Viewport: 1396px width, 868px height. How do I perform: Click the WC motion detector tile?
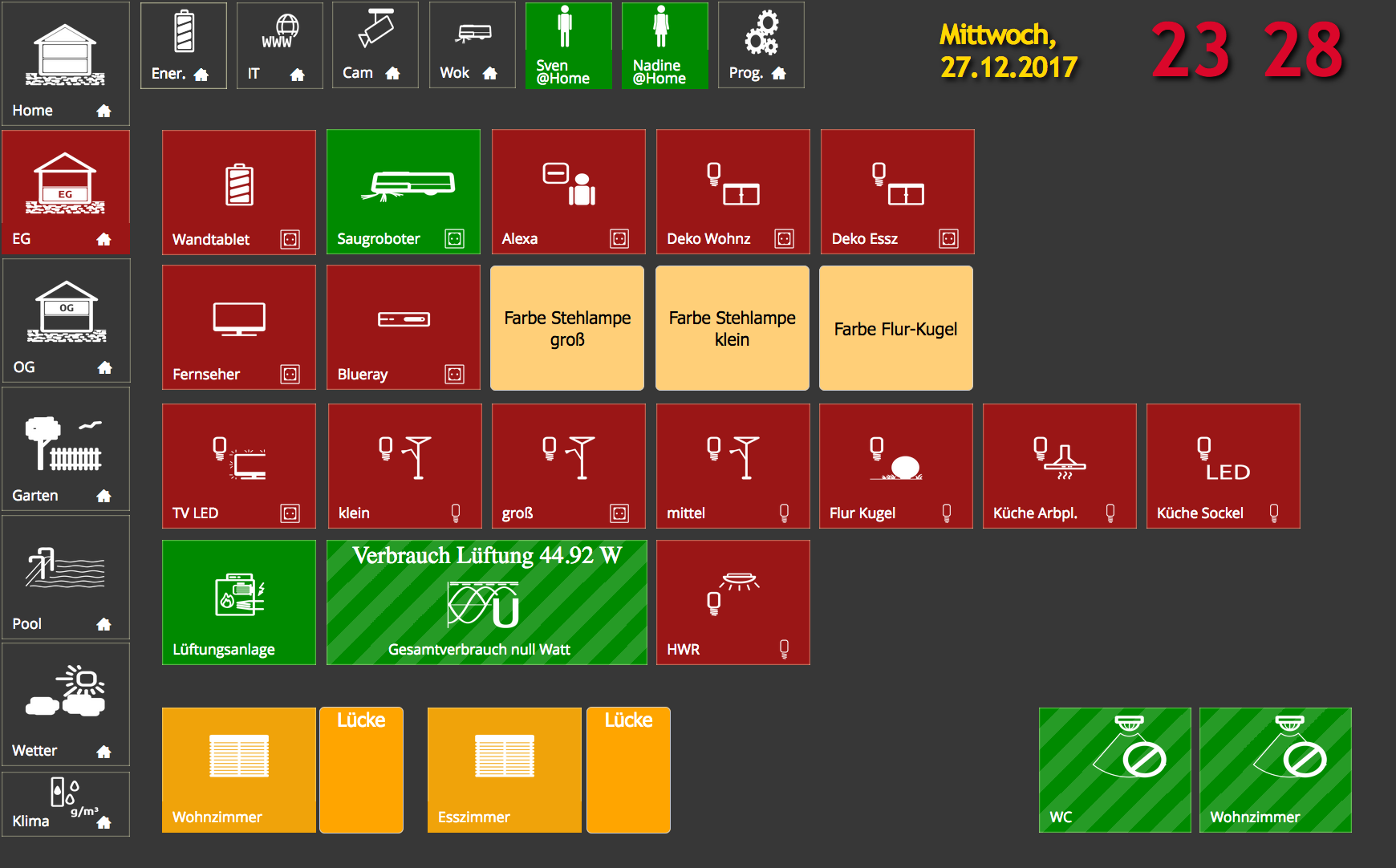click(x=1114, y=770)
